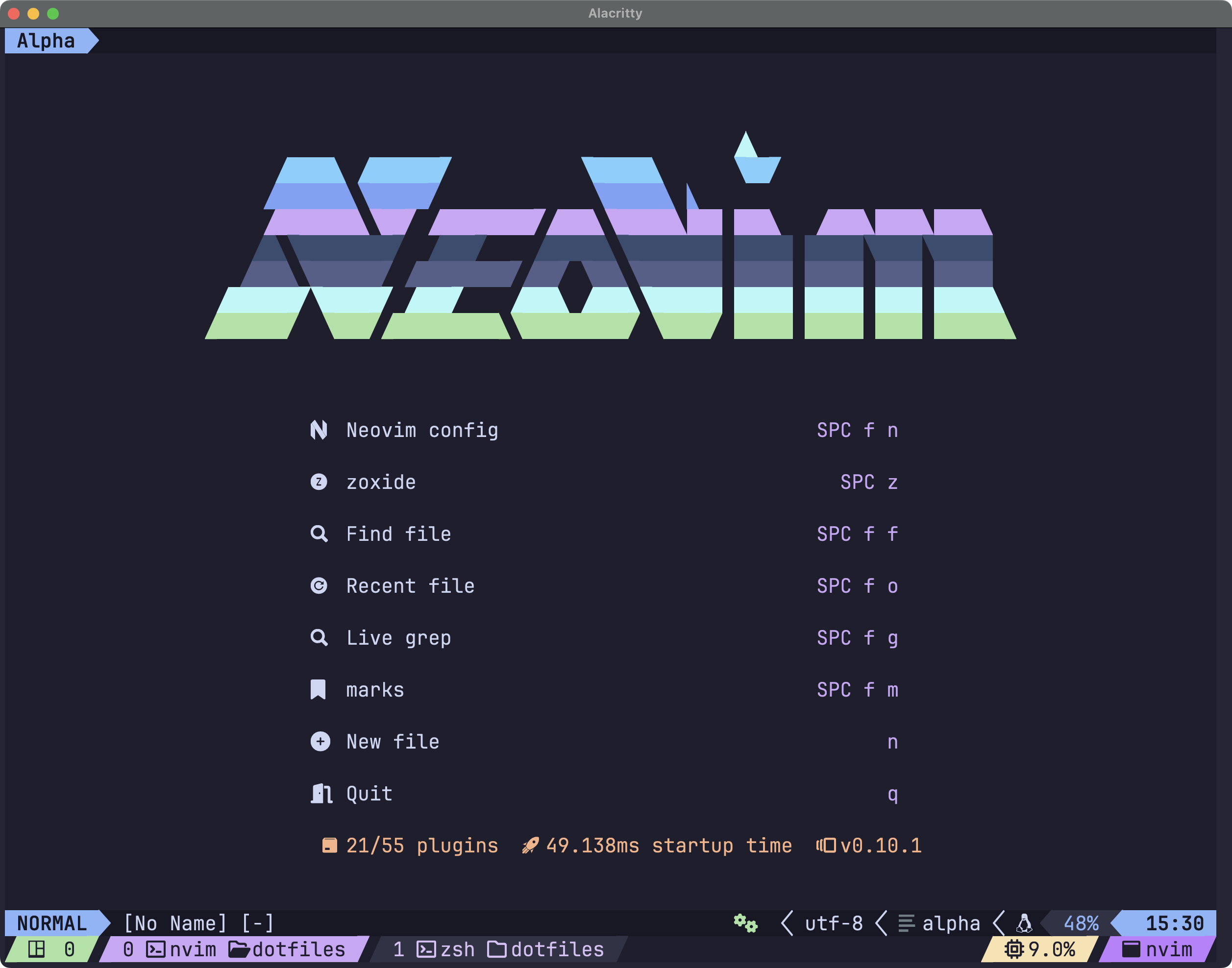Switch to tmux window 1 zsh
Screen dimensions: 1232x968
pyautogui.click(x=499, y=949)
